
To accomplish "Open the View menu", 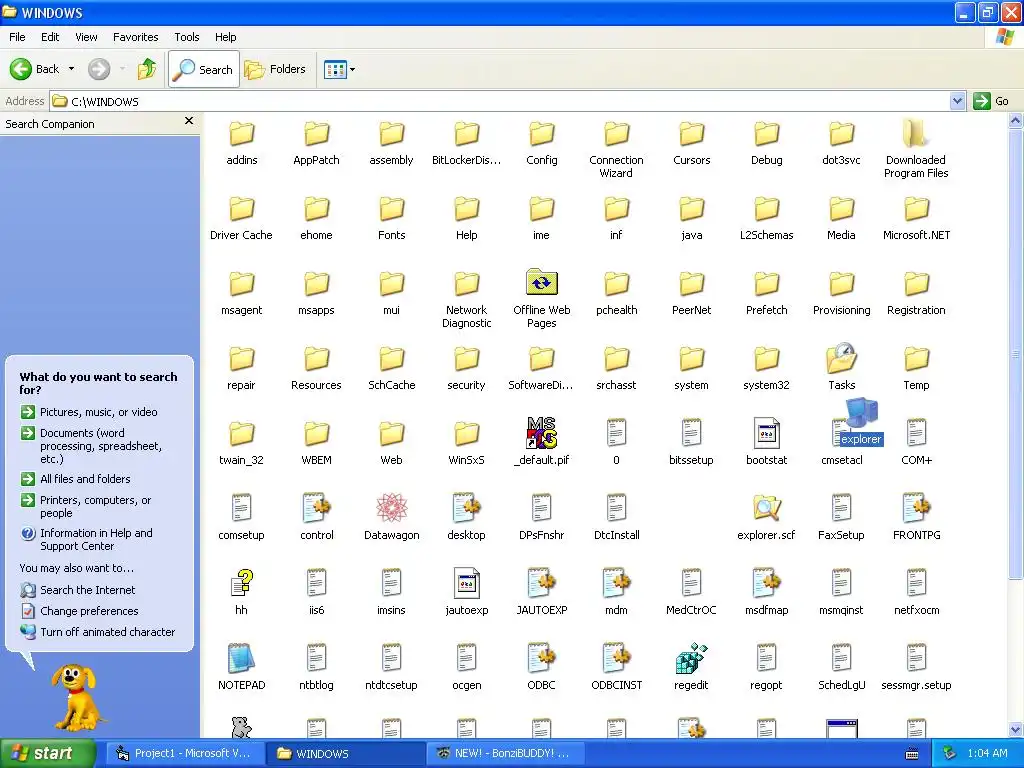I will 86,37.
